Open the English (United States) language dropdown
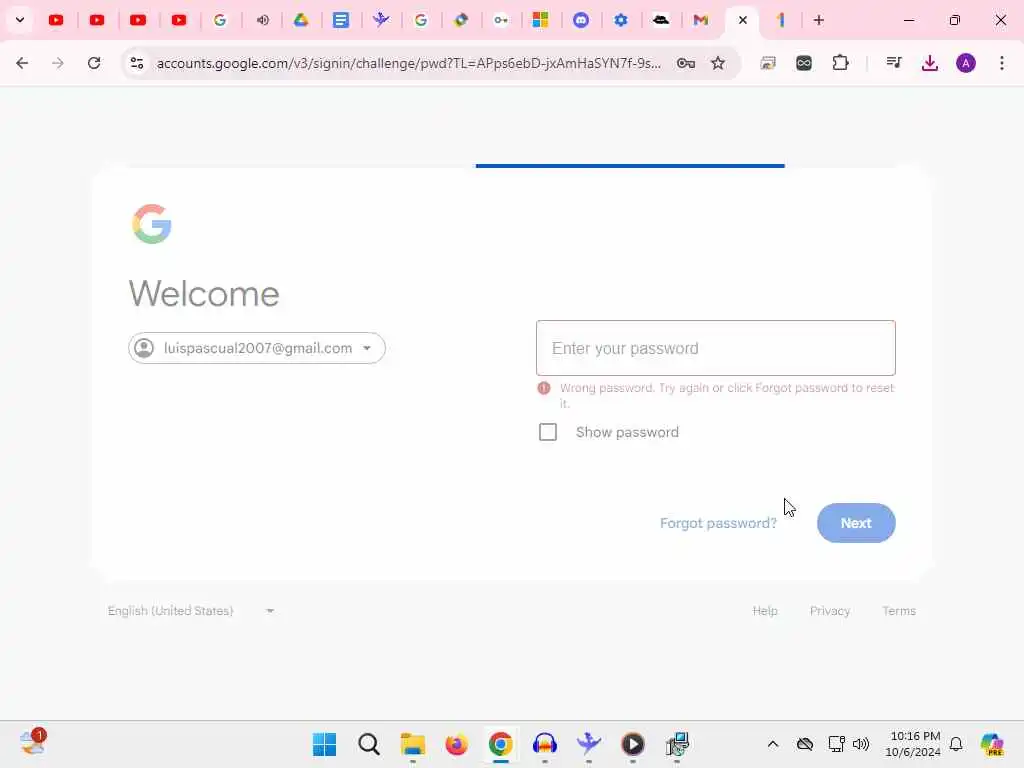Viewport: 1024px width, 768px height. tap(191, 611)
